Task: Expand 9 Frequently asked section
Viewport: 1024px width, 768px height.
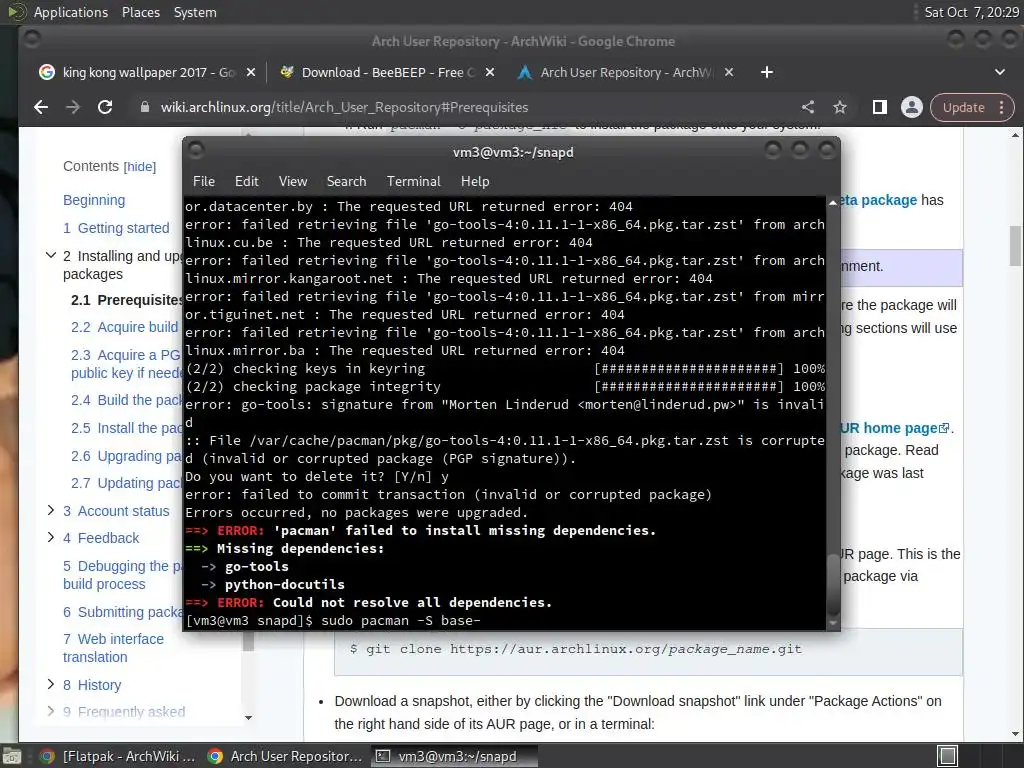Action: point(51,711)
